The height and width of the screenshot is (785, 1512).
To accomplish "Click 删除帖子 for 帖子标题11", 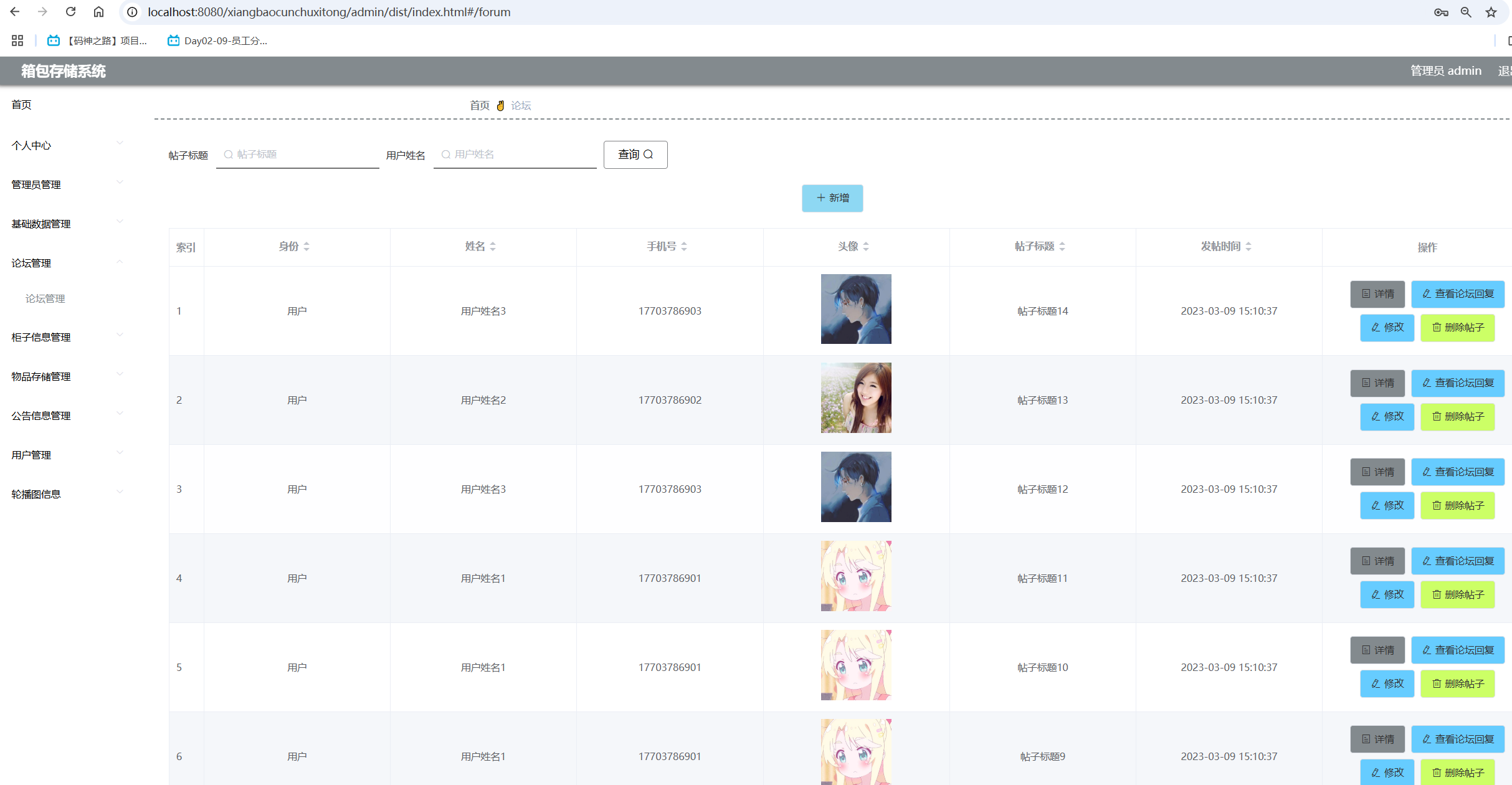I will click(1458, 595).
